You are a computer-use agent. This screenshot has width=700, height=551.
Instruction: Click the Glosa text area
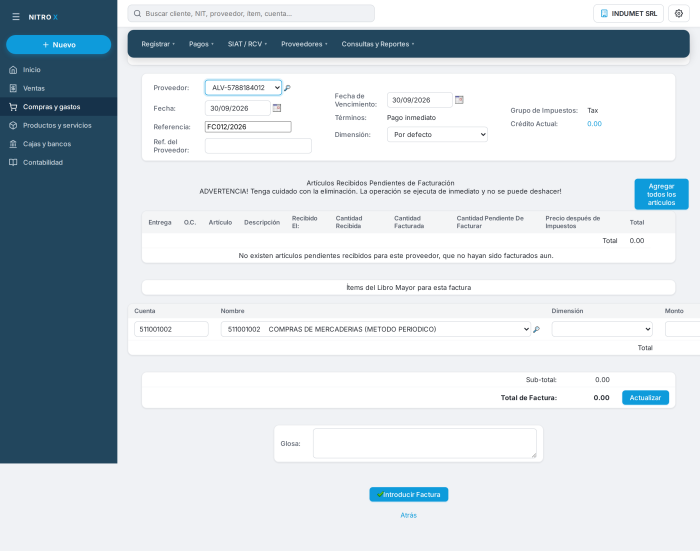[425, 443]
